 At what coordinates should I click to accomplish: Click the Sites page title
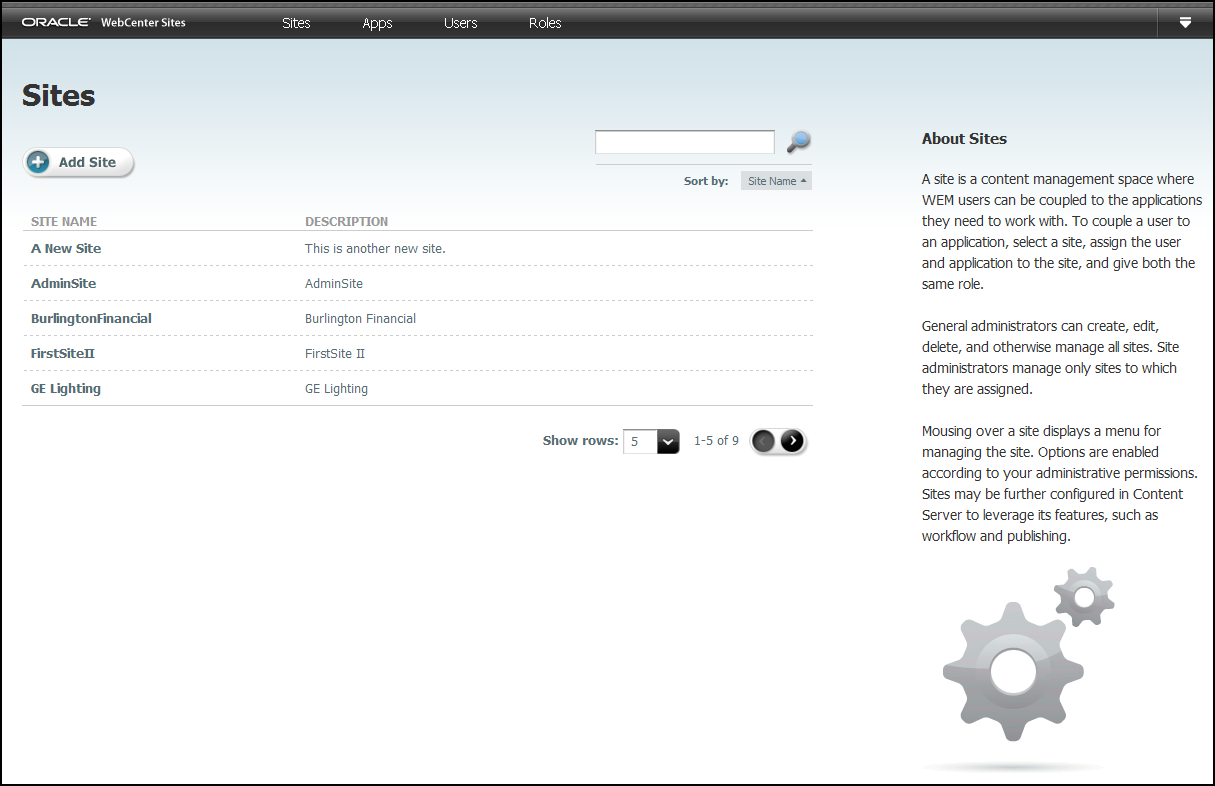(x=58, y=95)
